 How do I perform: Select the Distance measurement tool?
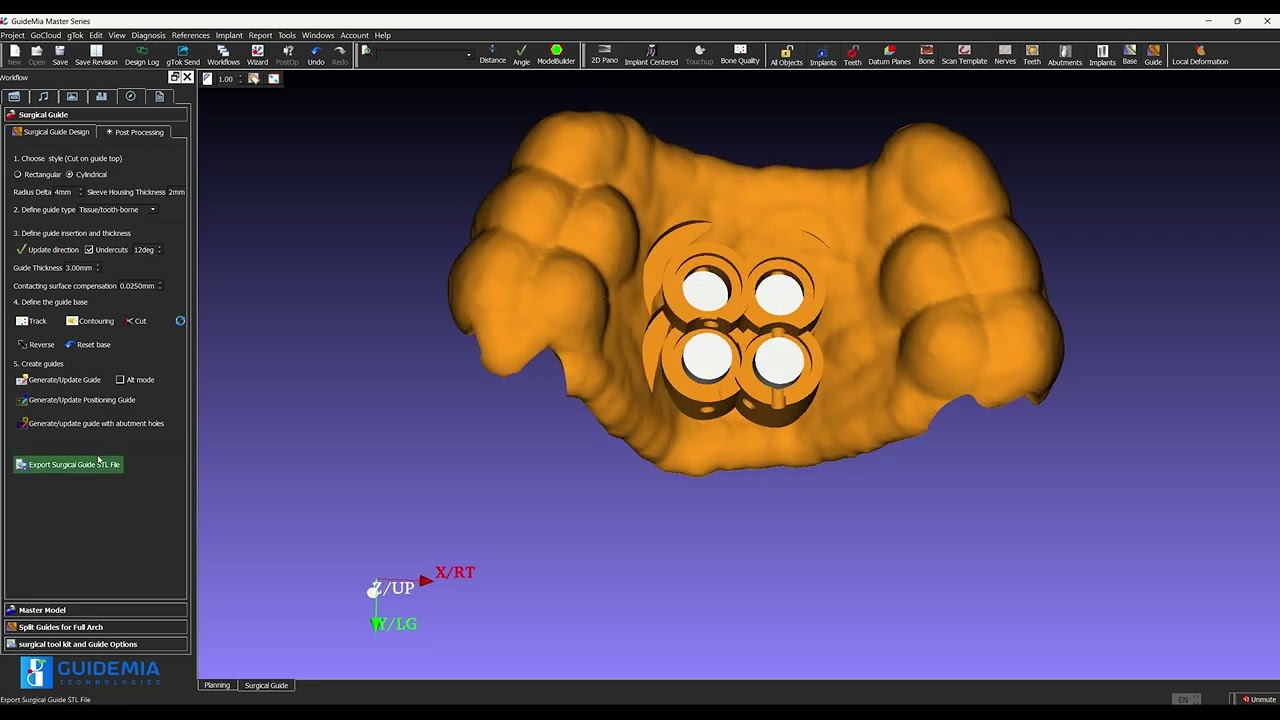point(492,54)
